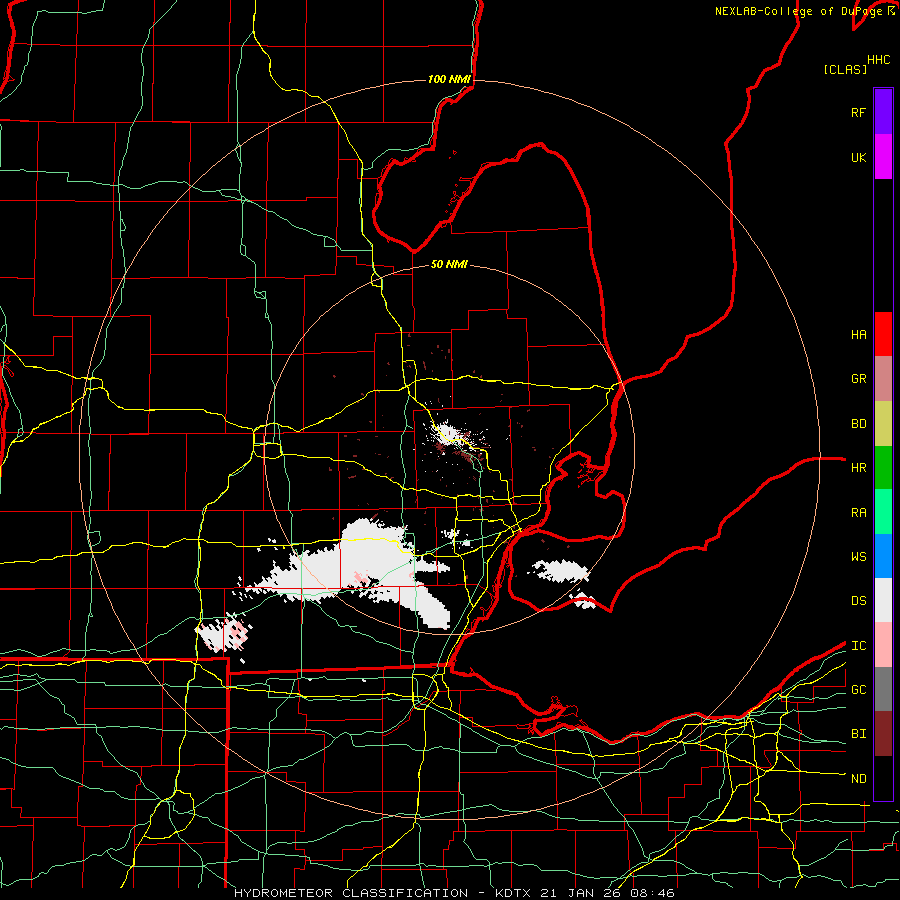Choose the DS white legend swatch
Viewport: 900px width, 900px height.
pyautogui.click(x=883, y=600)
